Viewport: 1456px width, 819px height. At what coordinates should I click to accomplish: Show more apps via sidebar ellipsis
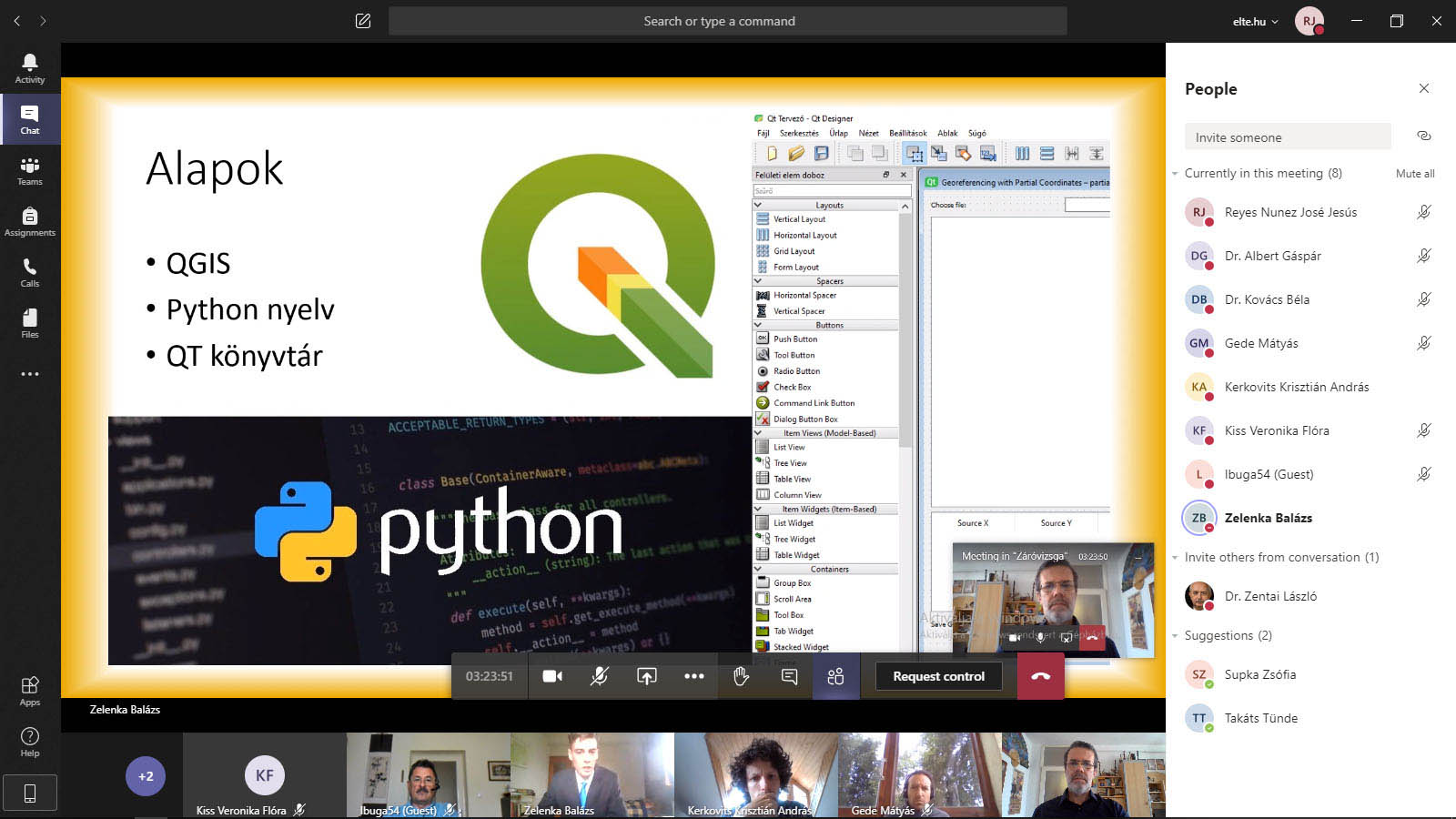[30, 374]
